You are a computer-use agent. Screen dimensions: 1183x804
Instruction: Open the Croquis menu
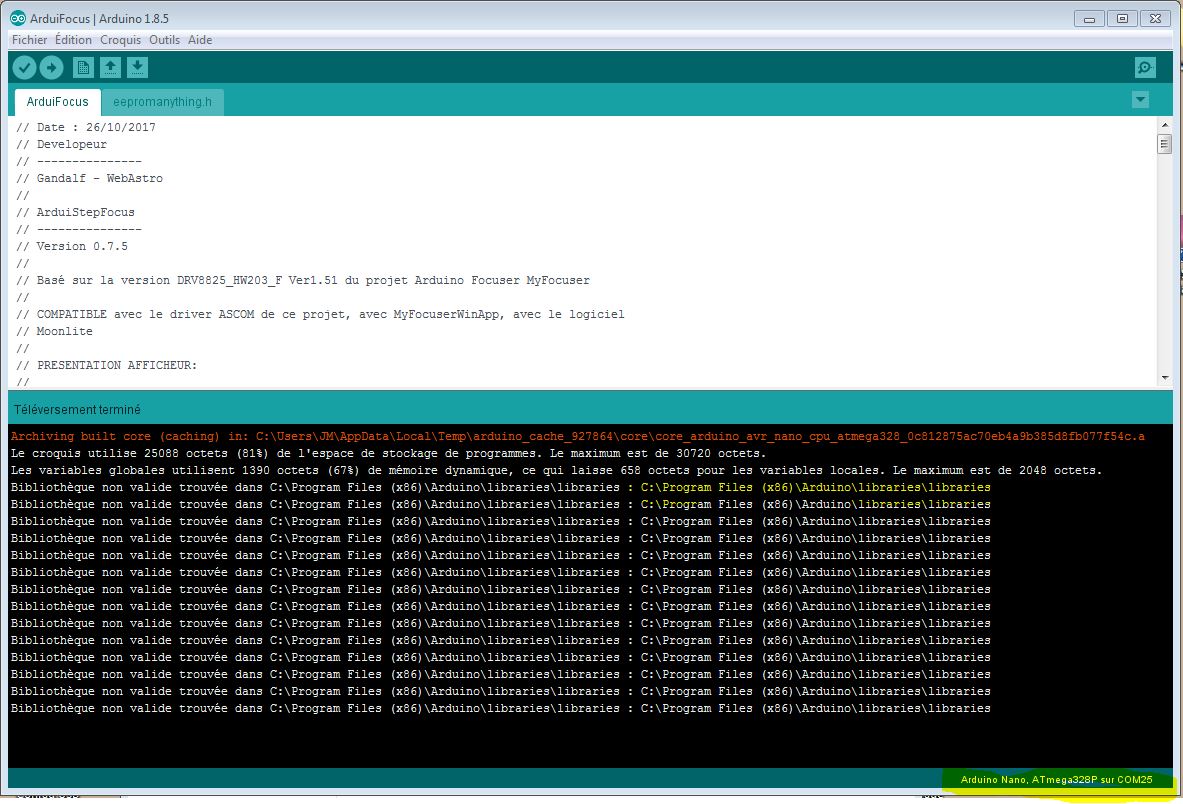tap(121, 40)
